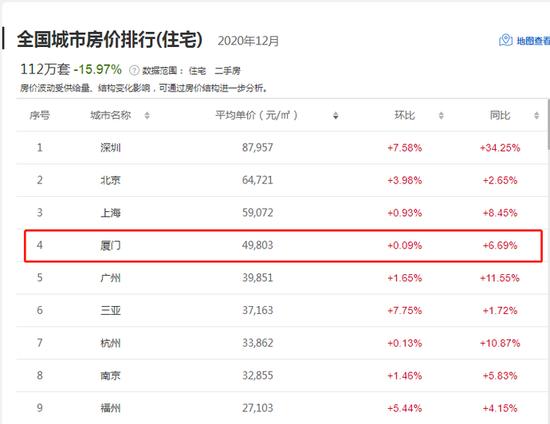Click the data range help question icon
The image size is (550, 424).
coord(134,70)
